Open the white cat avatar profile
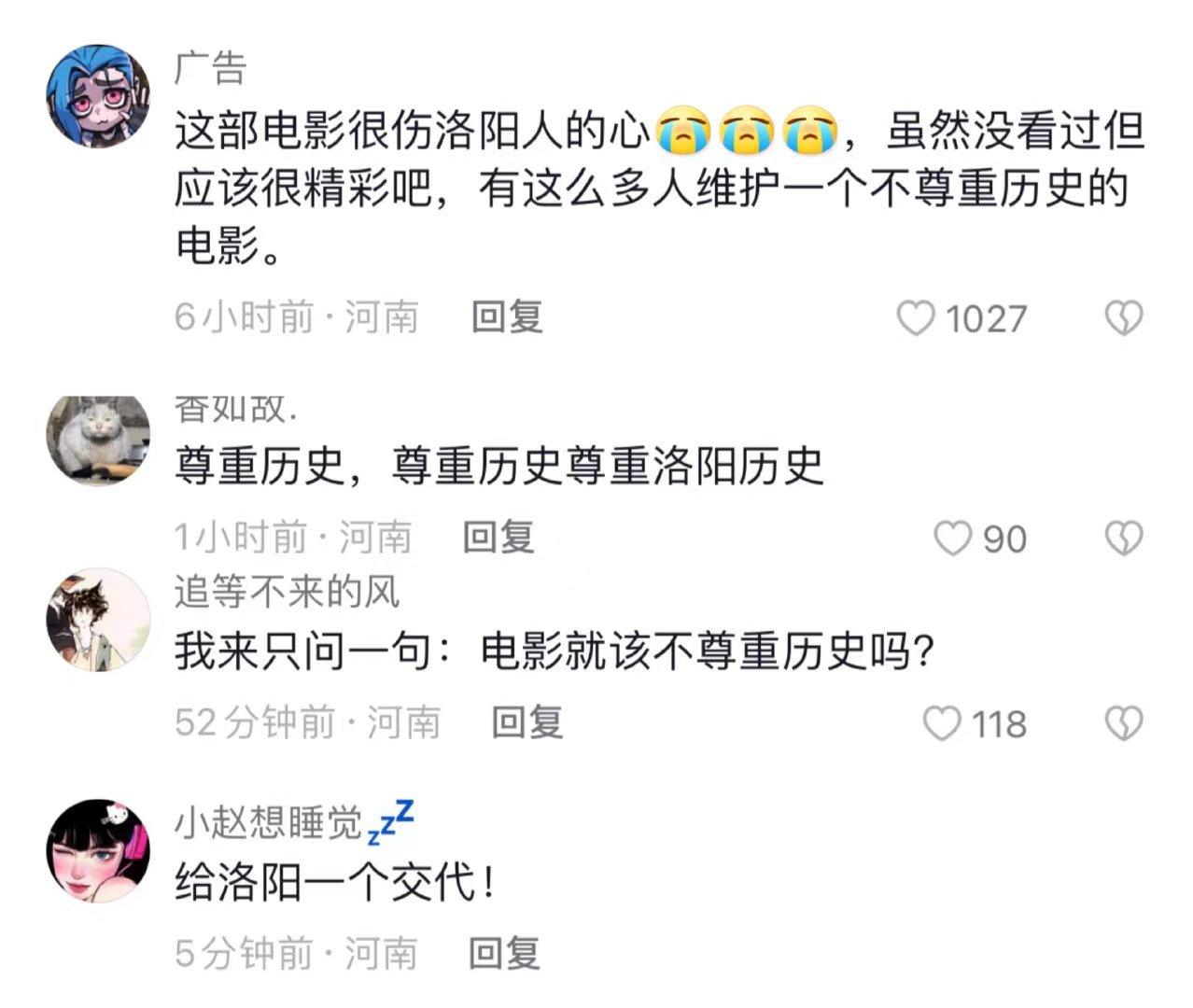Screen dimensions: 1193x1008 98,441
